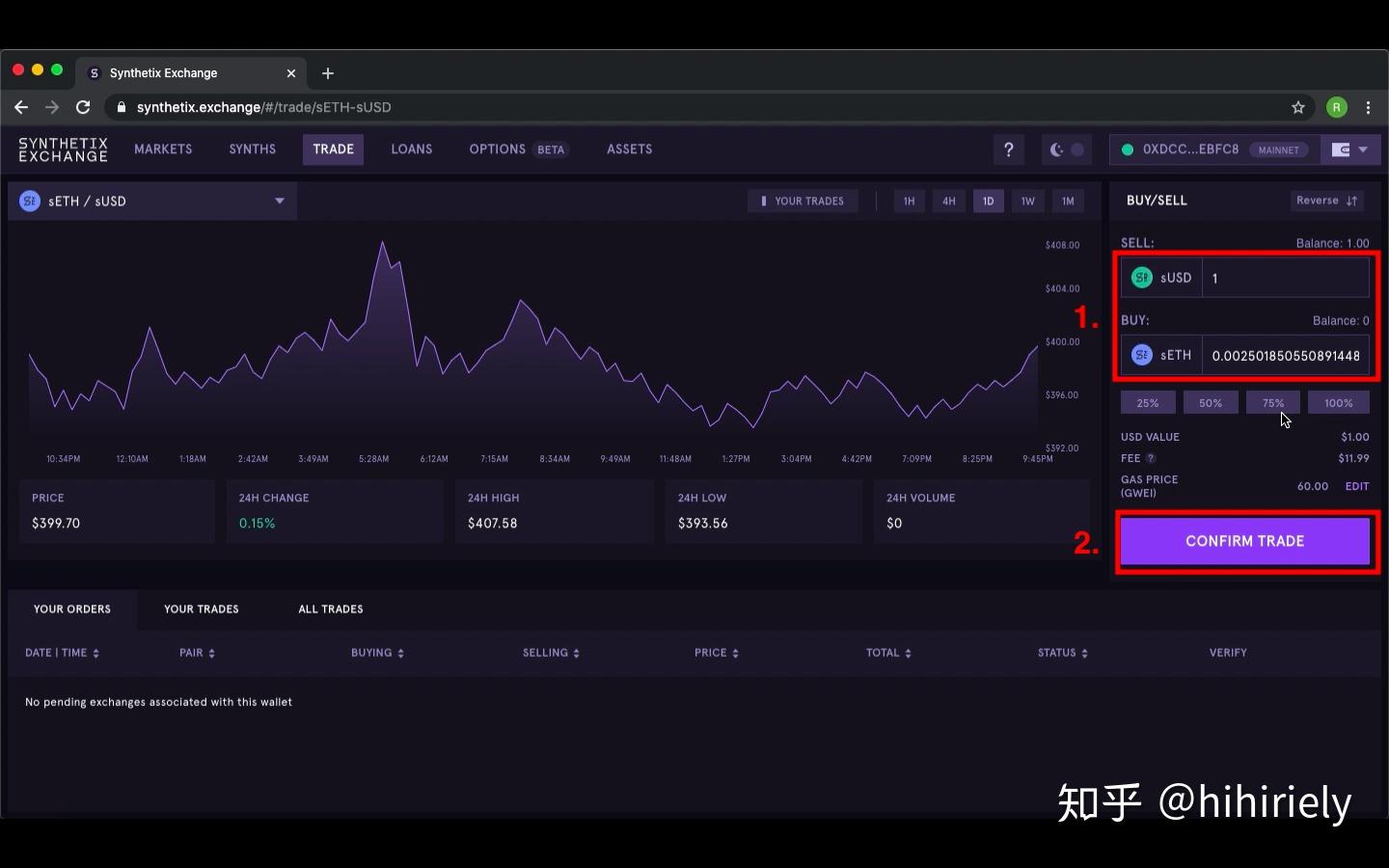Click the FEE info question icon
This screenshot has width=1389, height=868.
coord(1151,458)
